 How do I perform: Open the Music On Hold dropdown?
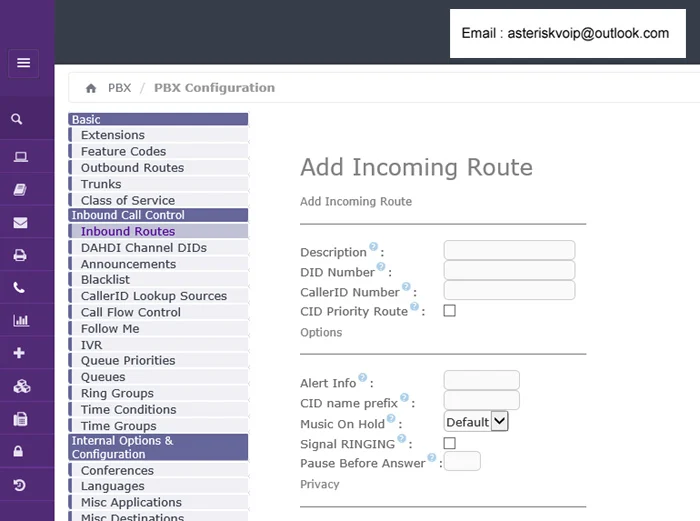click(x=476, y=421)
